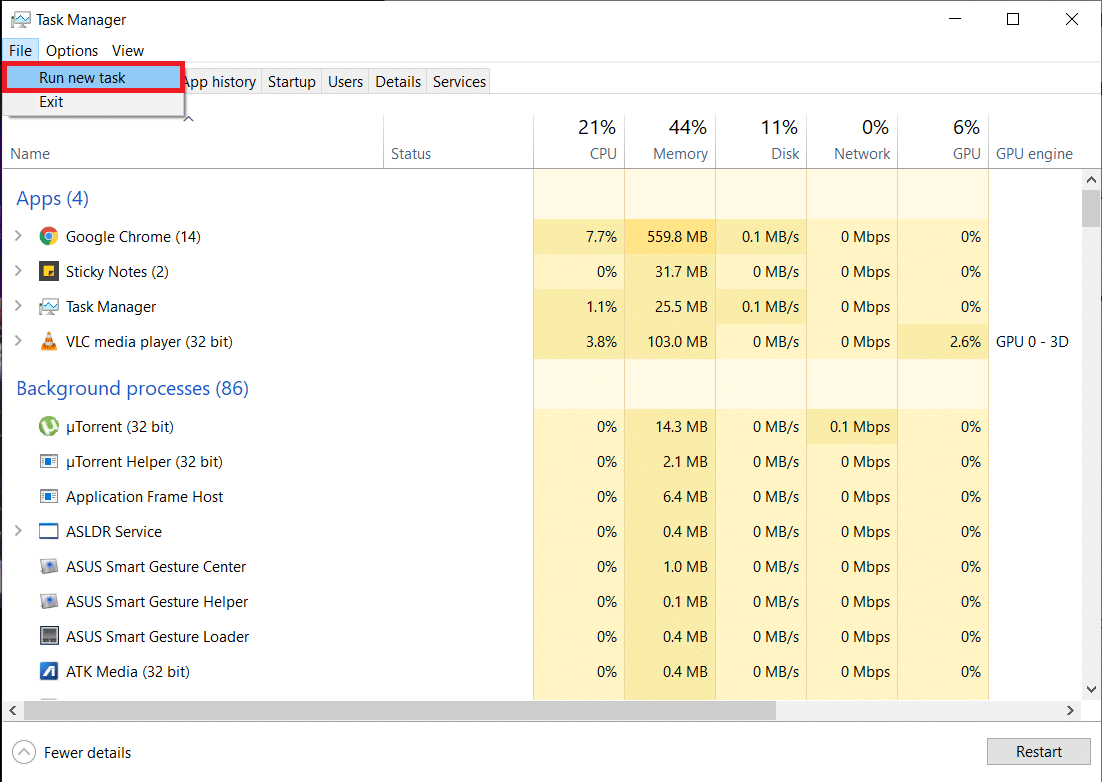Sort by the Name column header
The height and width of the screenshot is (782, 1102).
(193, 141)
